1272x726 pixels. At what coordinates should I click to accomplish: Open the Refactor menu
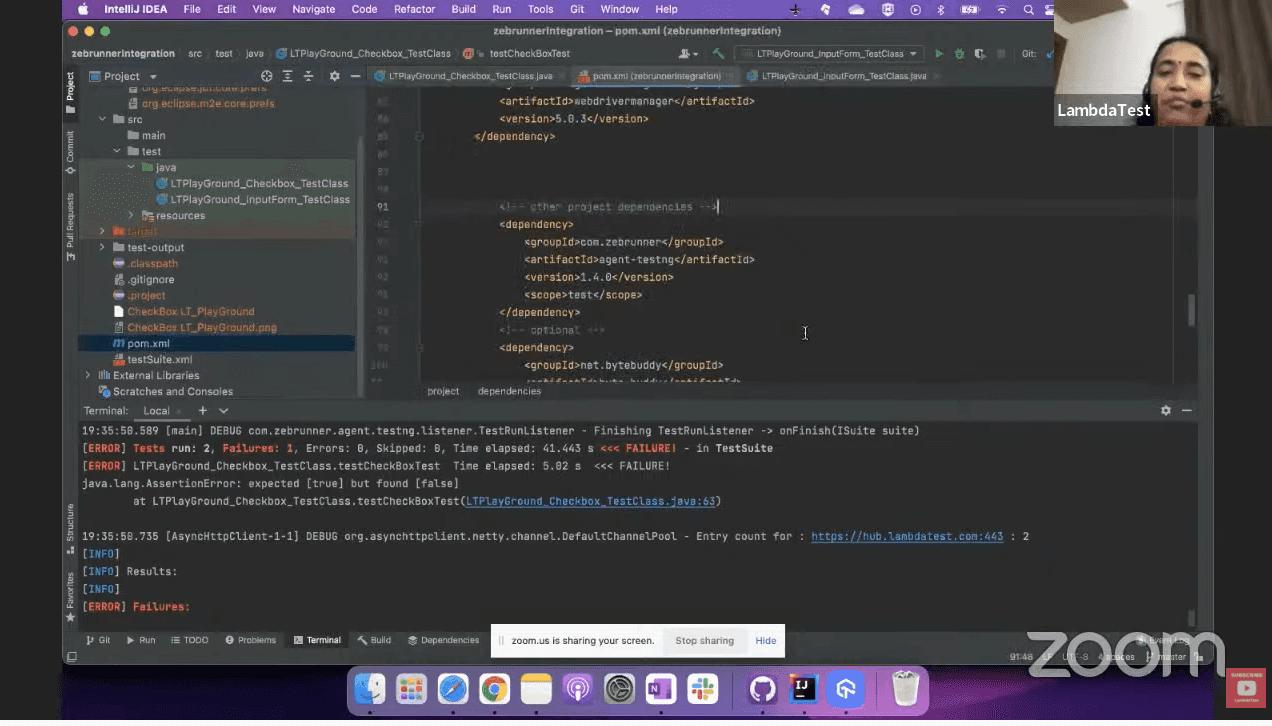click(414, 9)
